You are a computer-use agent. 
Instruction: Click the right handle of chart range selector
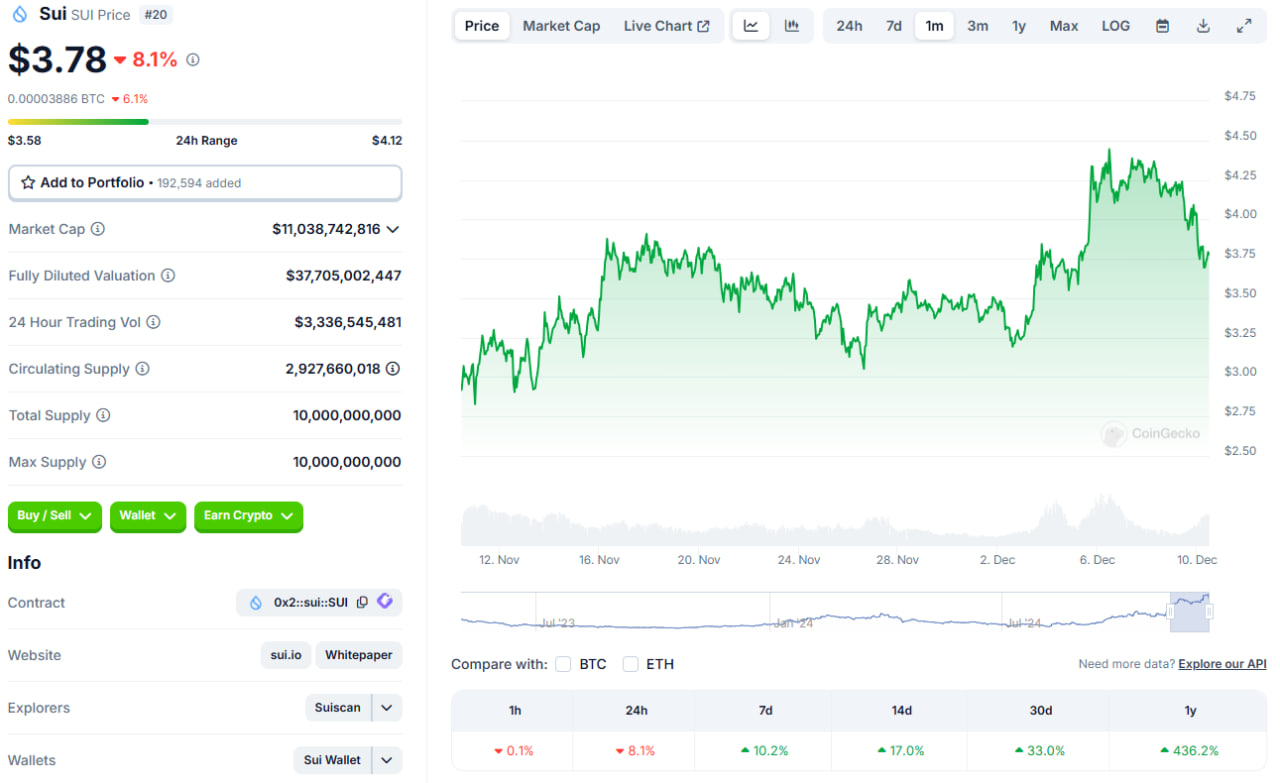[x=1209, y=612]
